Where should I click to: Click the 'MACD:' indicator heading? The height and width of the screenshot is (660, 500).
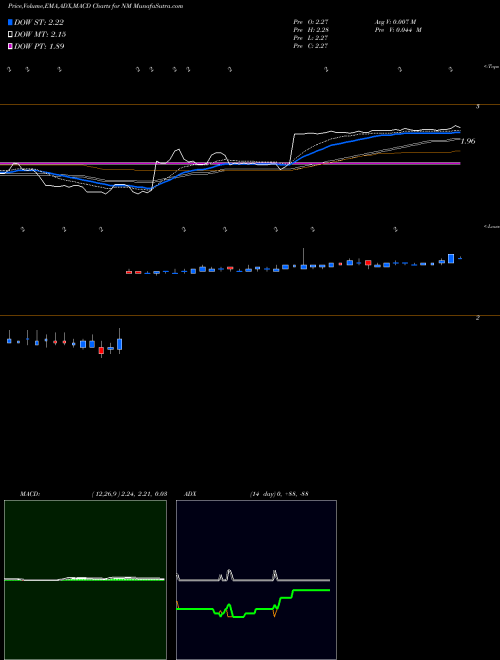pos(30,494)
